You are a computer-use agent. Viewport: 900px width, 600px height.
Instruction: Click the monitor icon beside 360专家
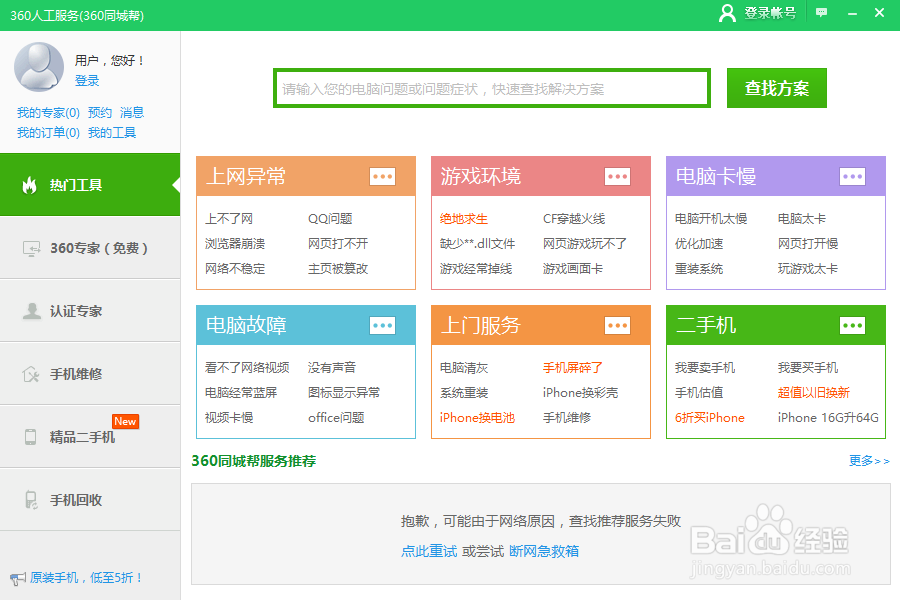tap(31, 248)
